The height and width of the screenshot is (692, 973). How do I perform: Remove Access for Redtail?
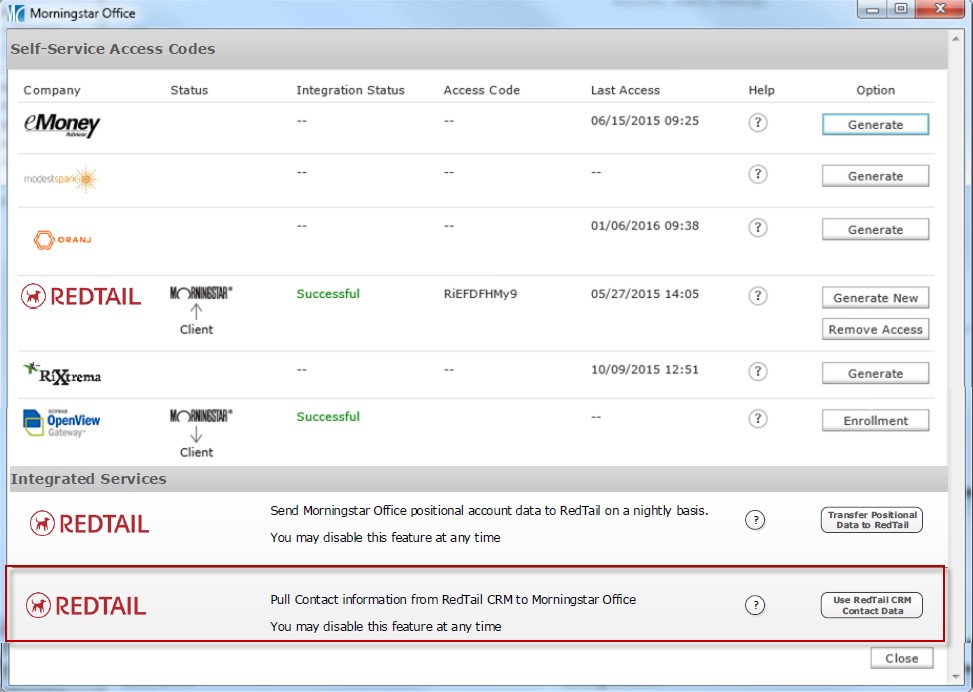(875, 329)
